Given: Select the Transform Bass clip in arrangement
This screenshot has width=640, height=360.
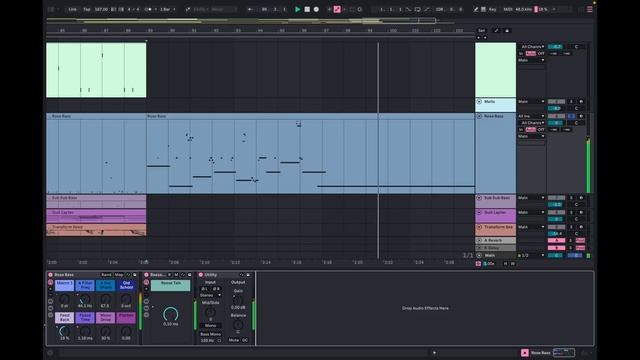Looking at the screenshot, I should point(96,230).
